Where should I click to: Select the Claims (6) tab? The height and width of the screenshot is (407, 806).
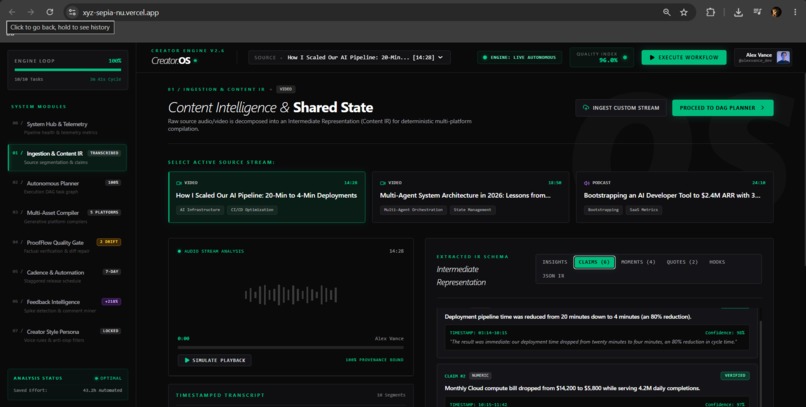(x=594, y=262)
